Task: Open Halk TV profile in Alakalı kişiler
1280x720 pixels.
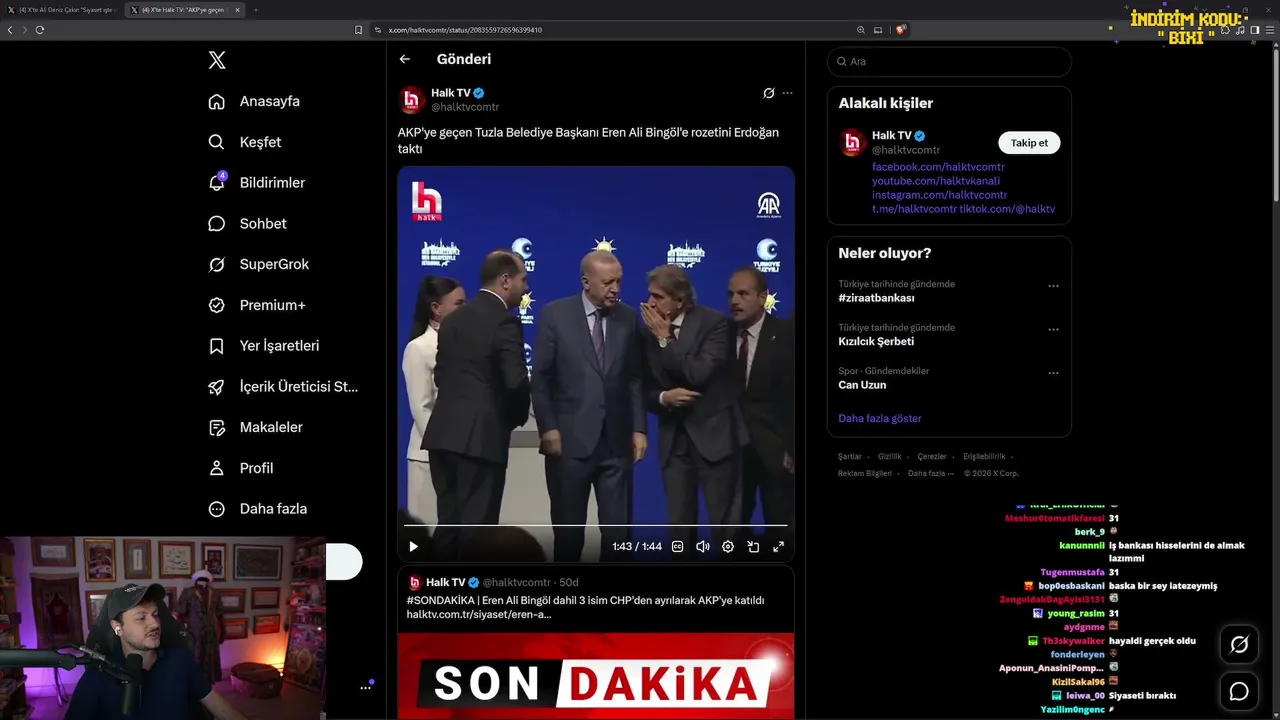Action: [891, 135]
